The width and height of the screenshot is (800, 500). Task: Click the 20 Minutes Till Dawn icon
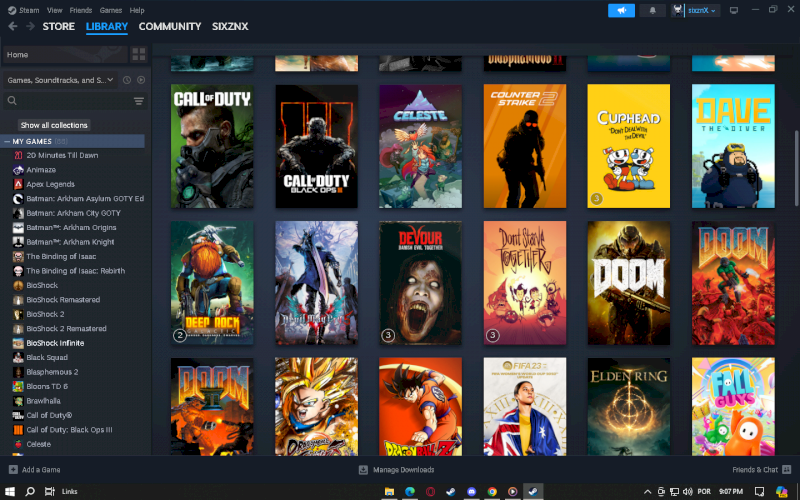click(x=18, y=156)
